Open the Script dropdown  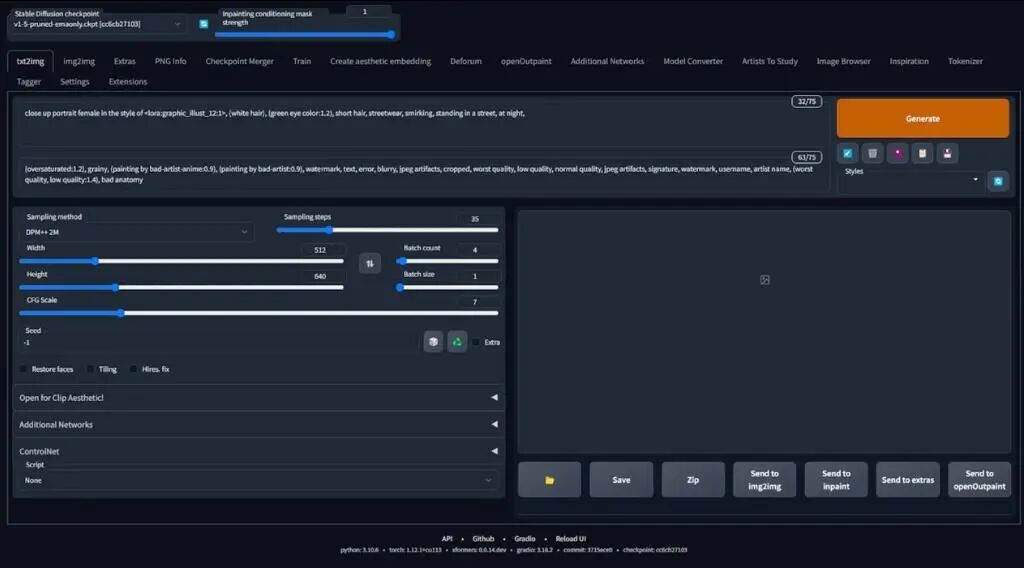click(258, 481)
